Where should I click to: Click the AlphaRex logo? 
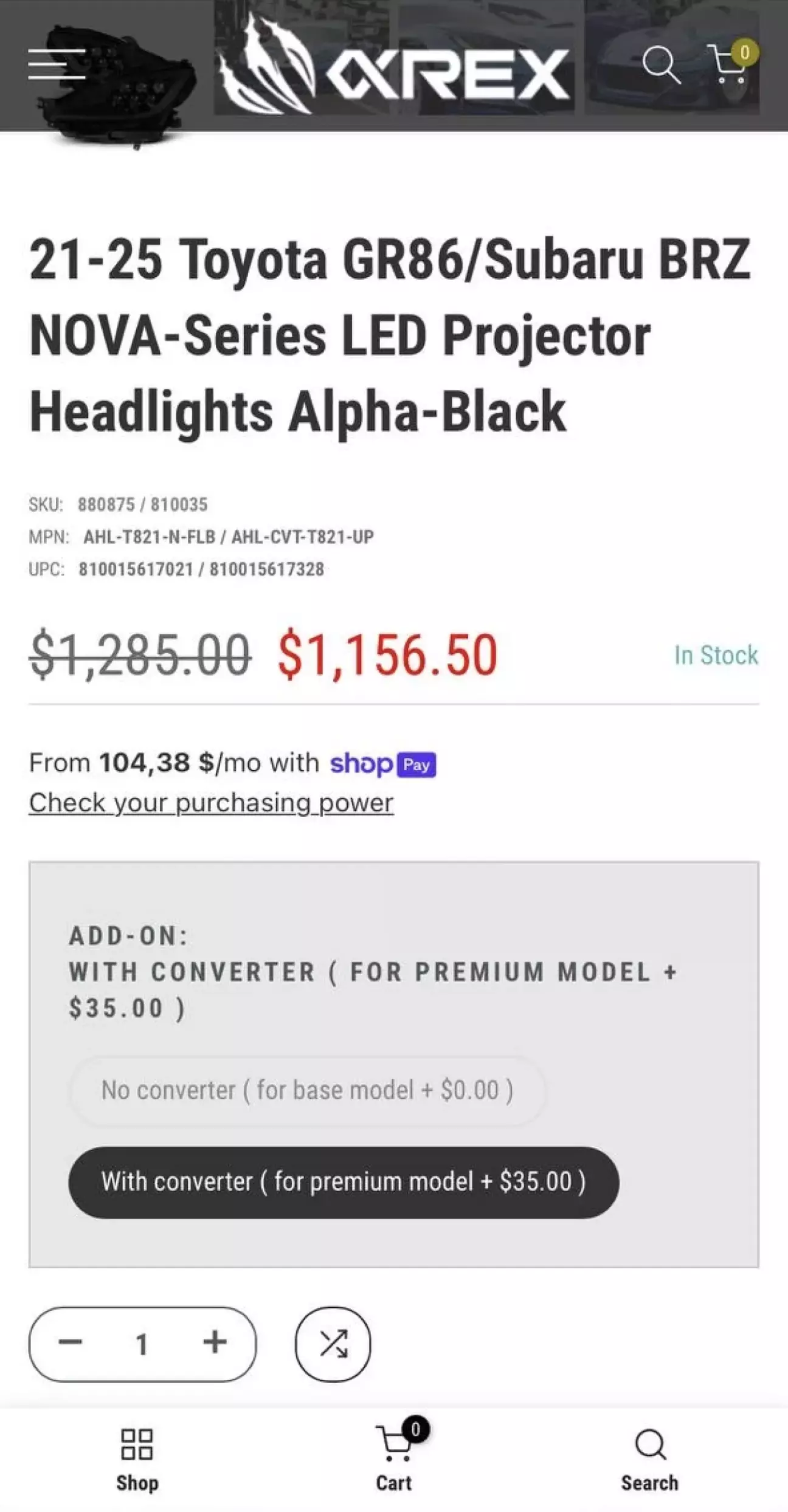[394, 65]
